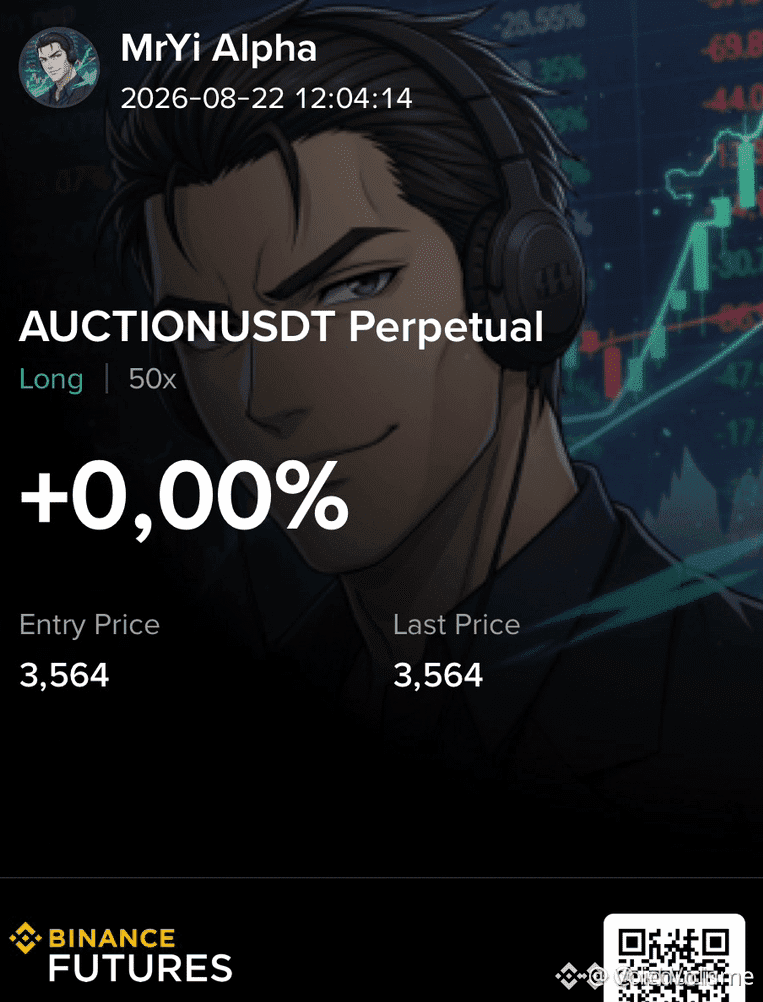The width and height of the screenshot is (763, 1002).
Task: Click the 50x leverage label
Action: pos(152,379)
